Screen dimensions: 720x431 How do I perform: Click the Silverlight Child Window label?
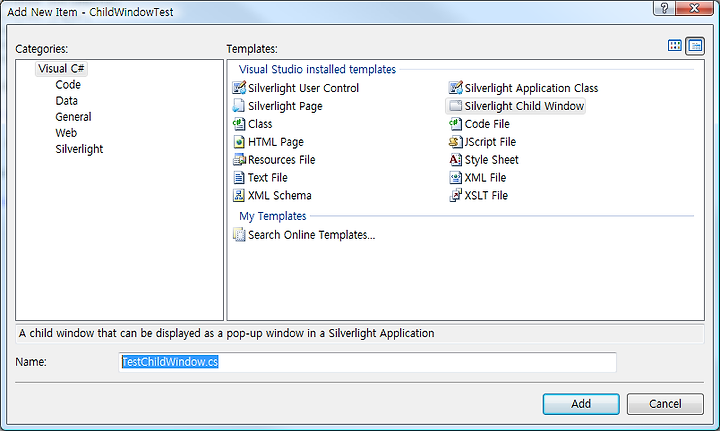pos(524,106)
